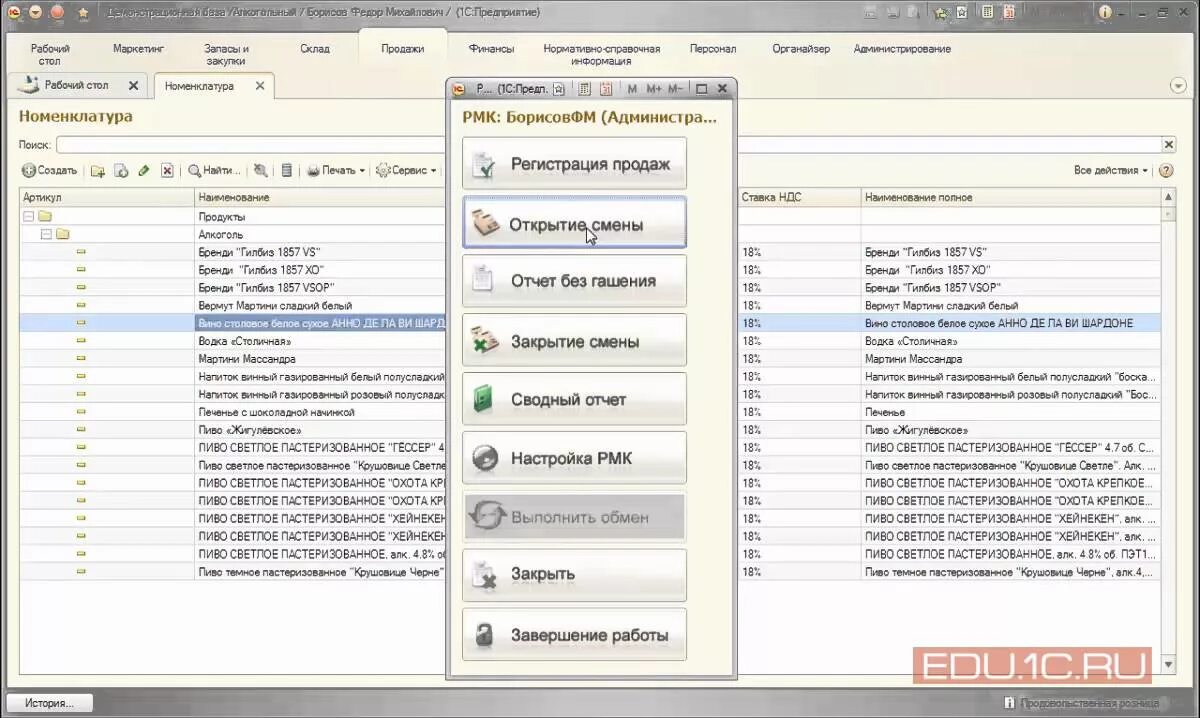Open the Все действия dropdown
This screenshot has height=718, width=1200.
pyautogui.click(x=1111, y=171)
